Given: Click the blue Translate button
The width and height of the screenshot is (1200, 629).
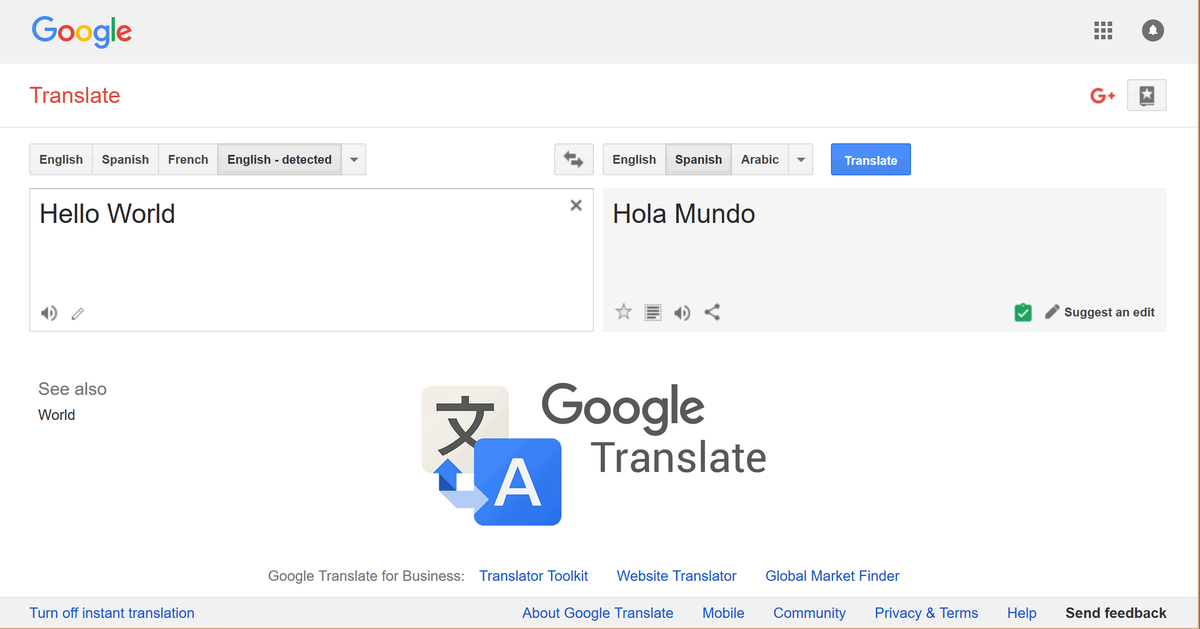Looking at the screenshot, I should click(871, 160).
